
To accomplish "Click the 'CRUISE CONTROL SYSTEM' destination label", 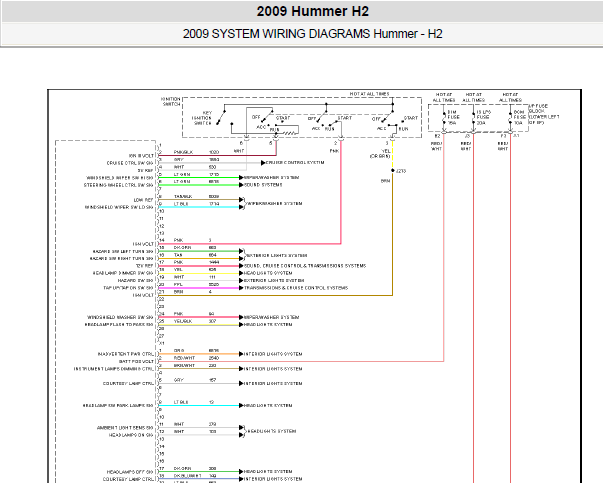I will tap(295, 163).
